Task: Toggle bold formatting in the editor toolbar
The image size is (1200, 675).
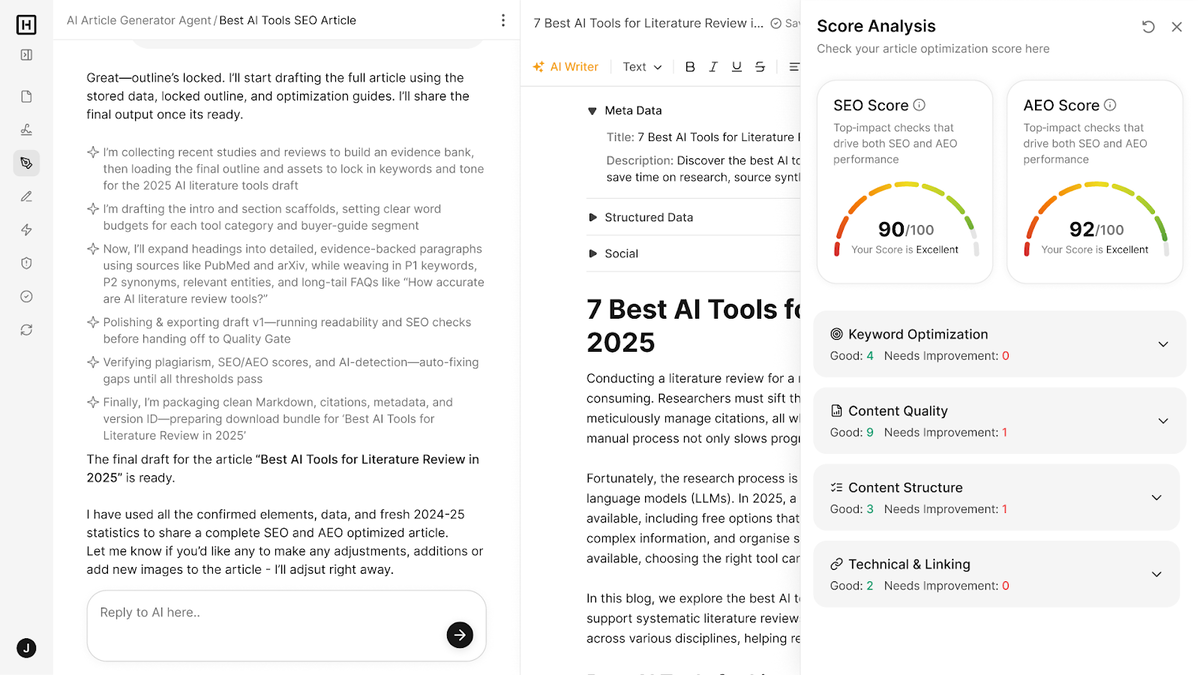Action: [x=690, y=66]
